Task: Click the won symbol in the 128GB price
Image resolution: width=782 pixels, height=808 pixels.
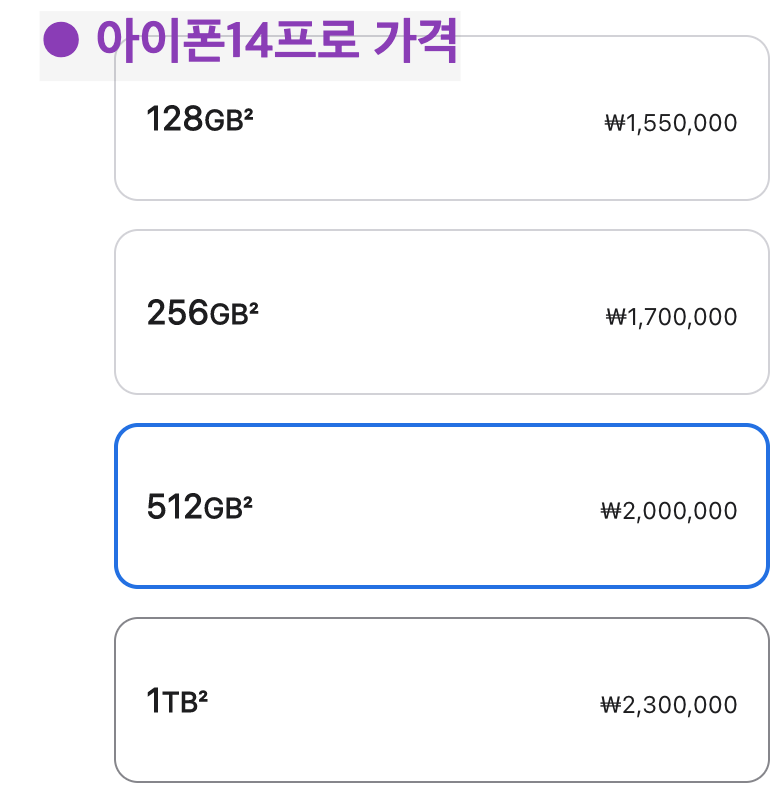Action: pos(615,123)
